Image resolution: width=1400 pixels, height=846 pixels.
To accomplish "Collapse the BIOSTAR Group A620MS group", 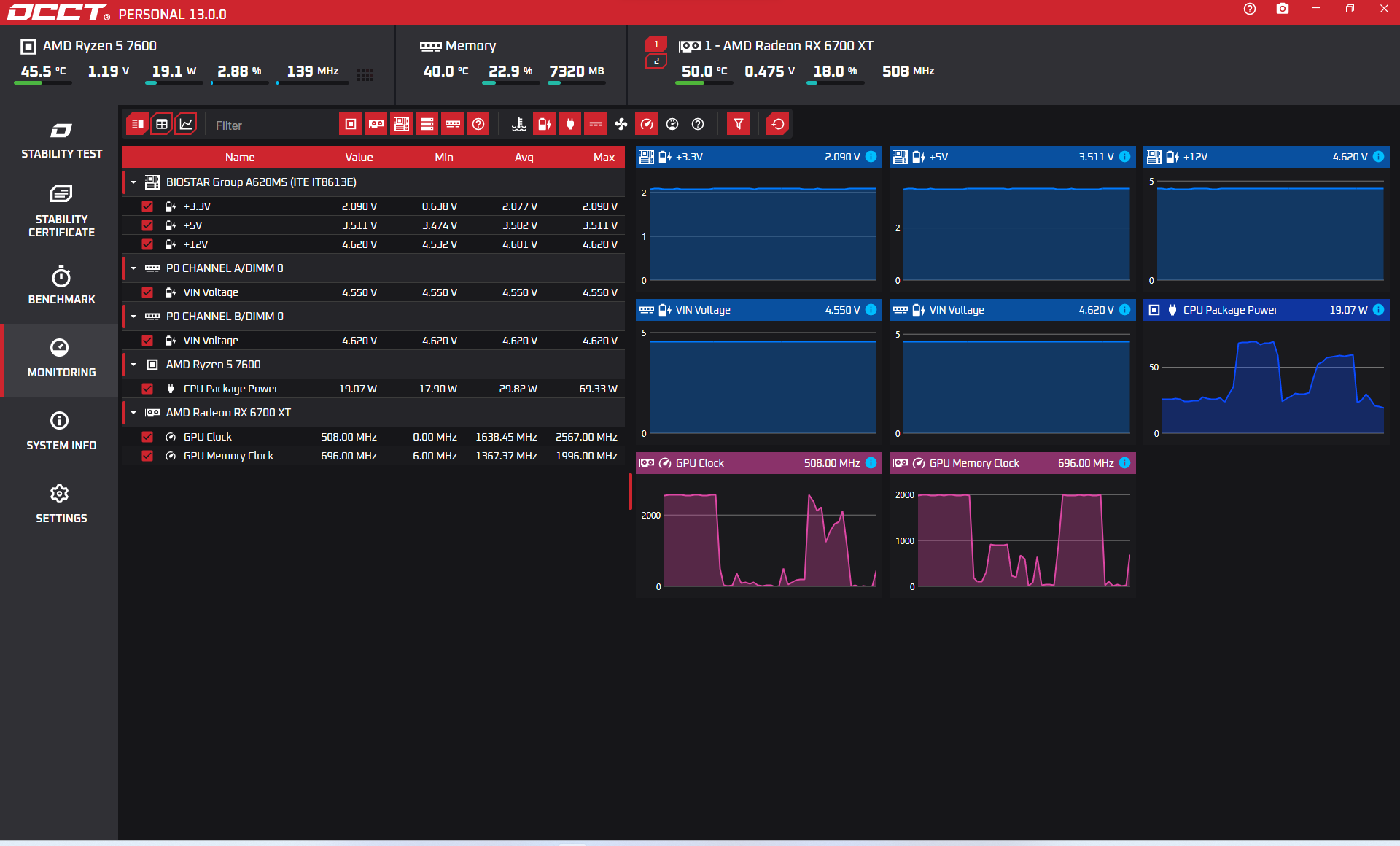I will pos(133,182).
